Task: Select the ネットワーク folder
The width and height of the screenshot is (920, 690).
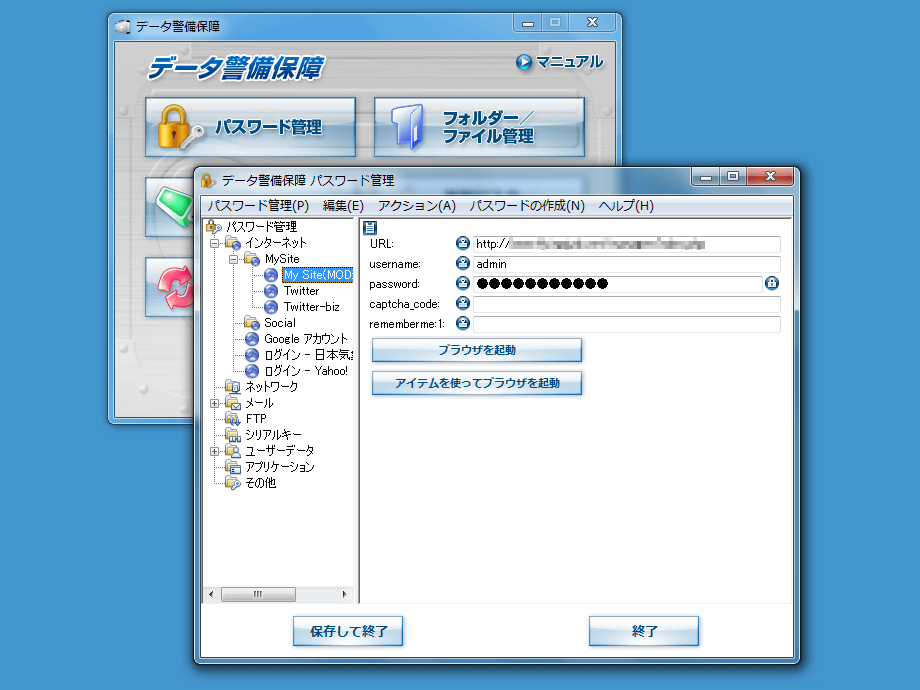Action: point(272,387)
